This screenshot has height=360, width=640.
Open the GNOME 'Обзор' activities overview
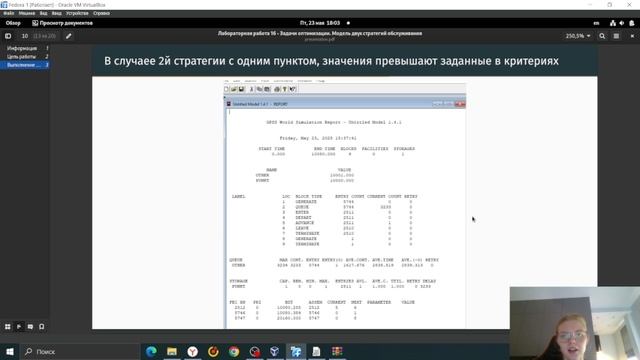pos(13,23)
